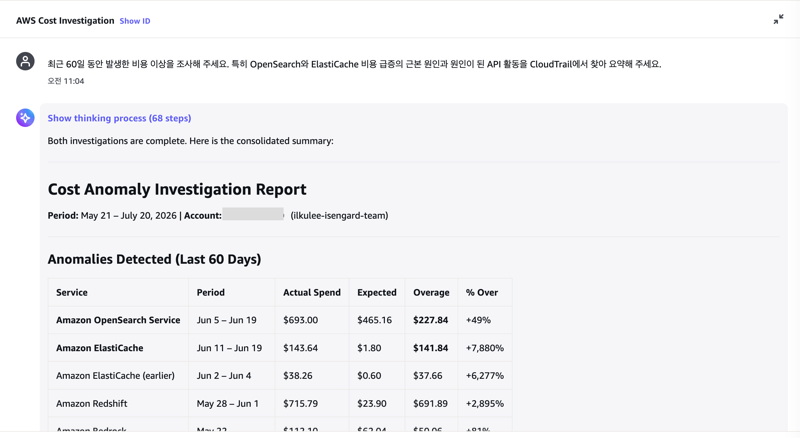Select the Amazon OpenSearch Service row label
Screen dimensions: 800x438
pyautogui.click(x=118, y=320)
